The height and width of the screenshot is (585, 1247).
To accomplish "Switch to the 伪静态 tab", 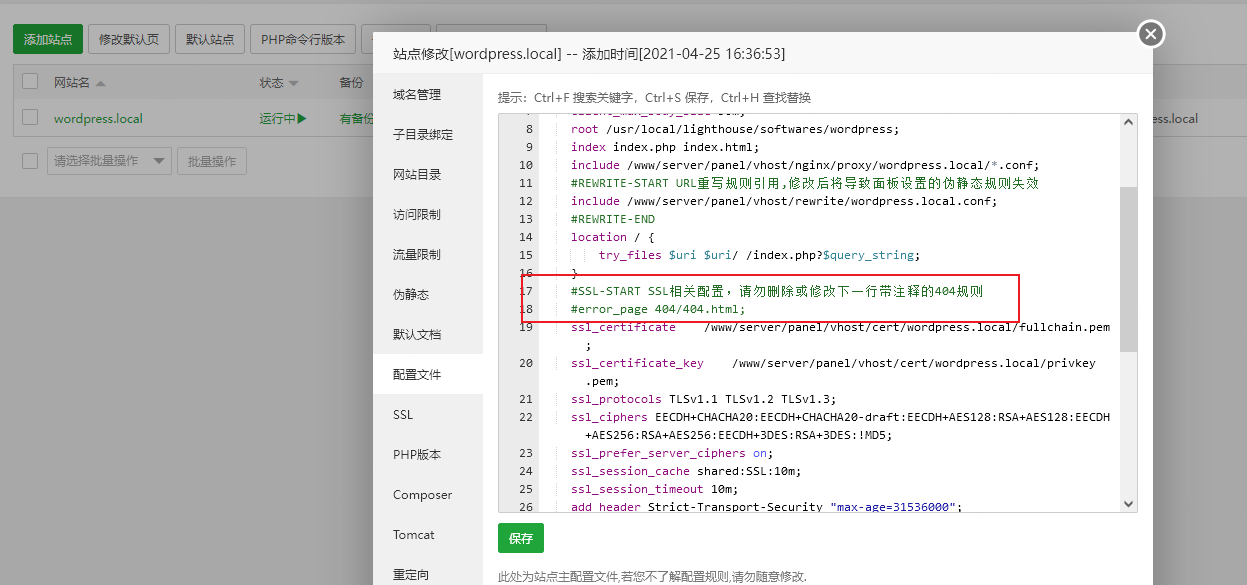I will (x=428, y=294).
